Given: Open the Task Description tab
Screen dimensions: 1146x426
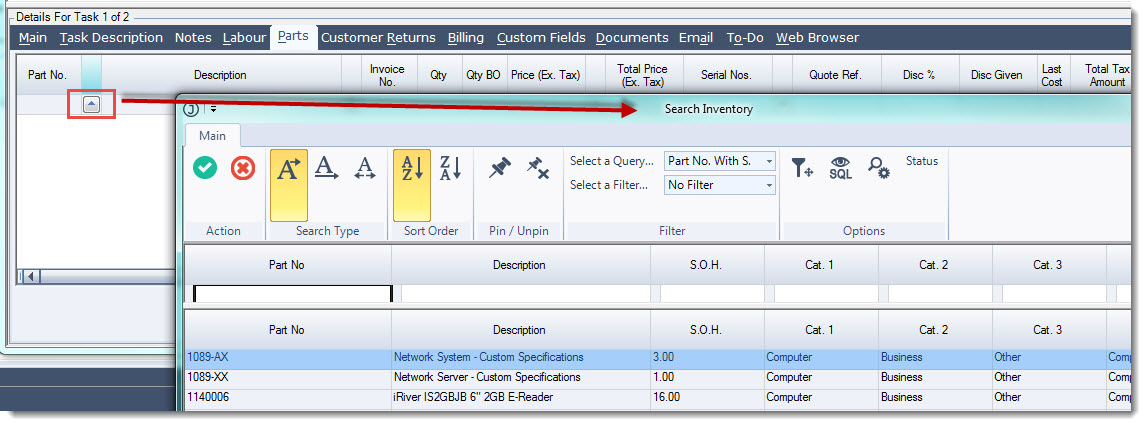Looking at the screenshot, I should click(112, 37).
